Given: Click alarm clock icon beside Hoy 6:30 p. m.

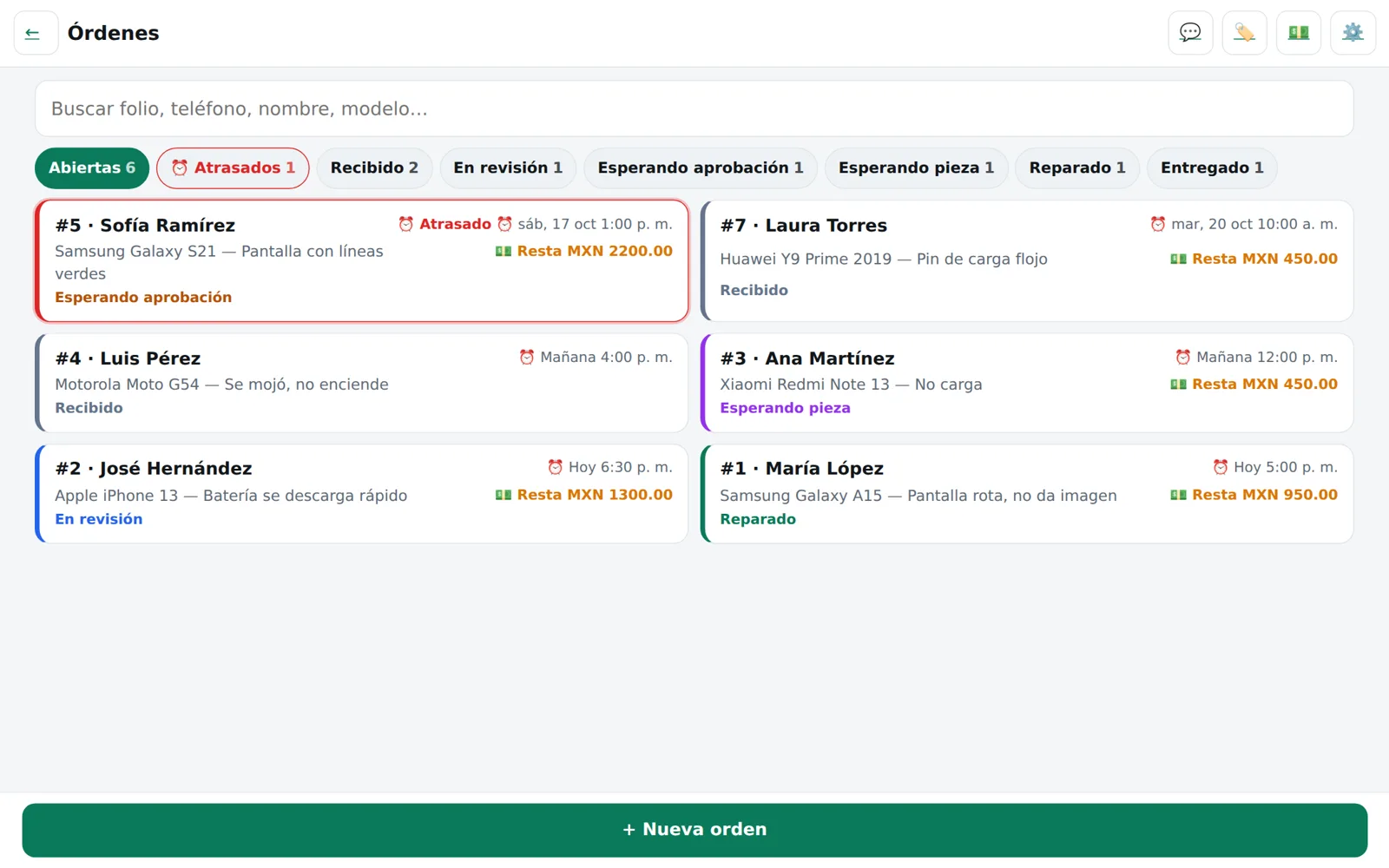Looking at the screenshot, I should pyautogui.click(x=555, y=467).
